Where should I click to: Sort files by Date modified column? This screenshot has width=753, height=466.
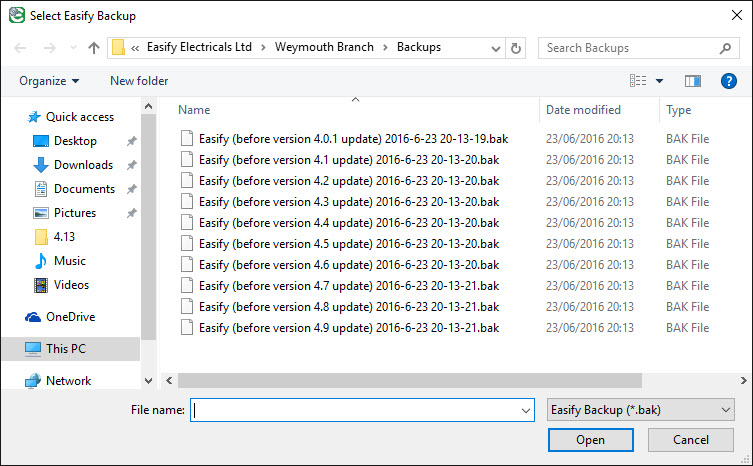pos(583,110)
